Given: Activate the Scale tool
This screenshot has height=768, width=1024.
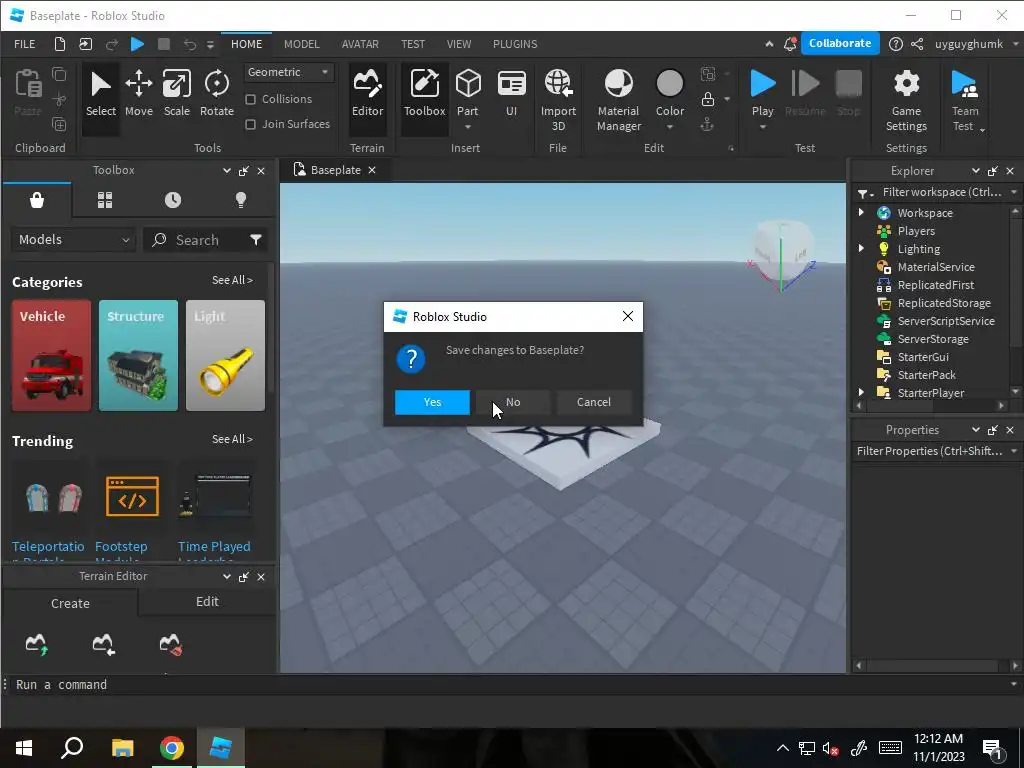Looking at the screenshot, I should pos(176,94).
